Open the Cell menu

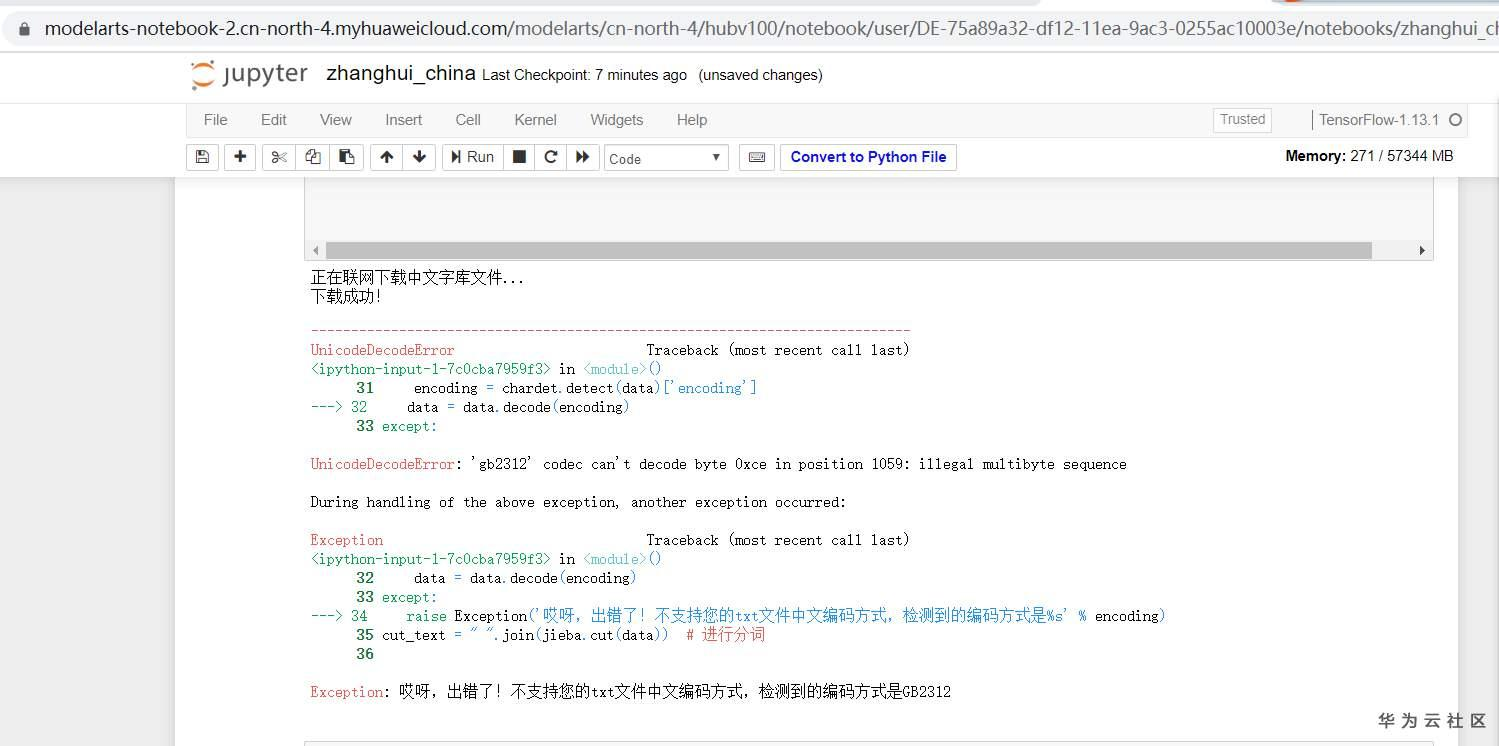467,120
